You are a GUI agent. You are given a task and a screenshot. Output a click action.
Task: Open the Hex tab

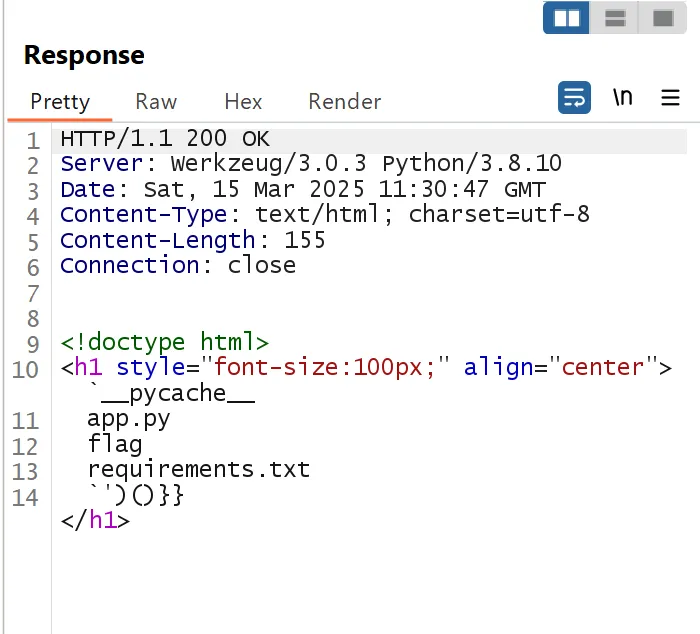click(243, 102)
